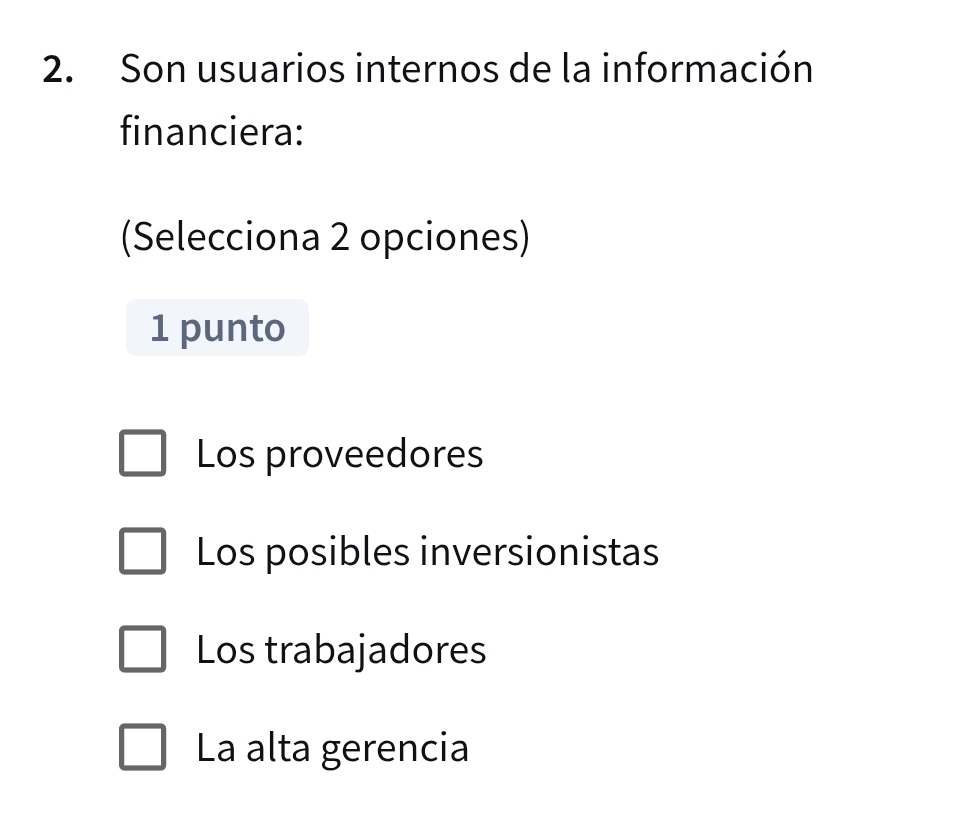Click the question number '2.'
This screenshot has width=970, height=836.
pyautogui.click(x=57, y=69)
